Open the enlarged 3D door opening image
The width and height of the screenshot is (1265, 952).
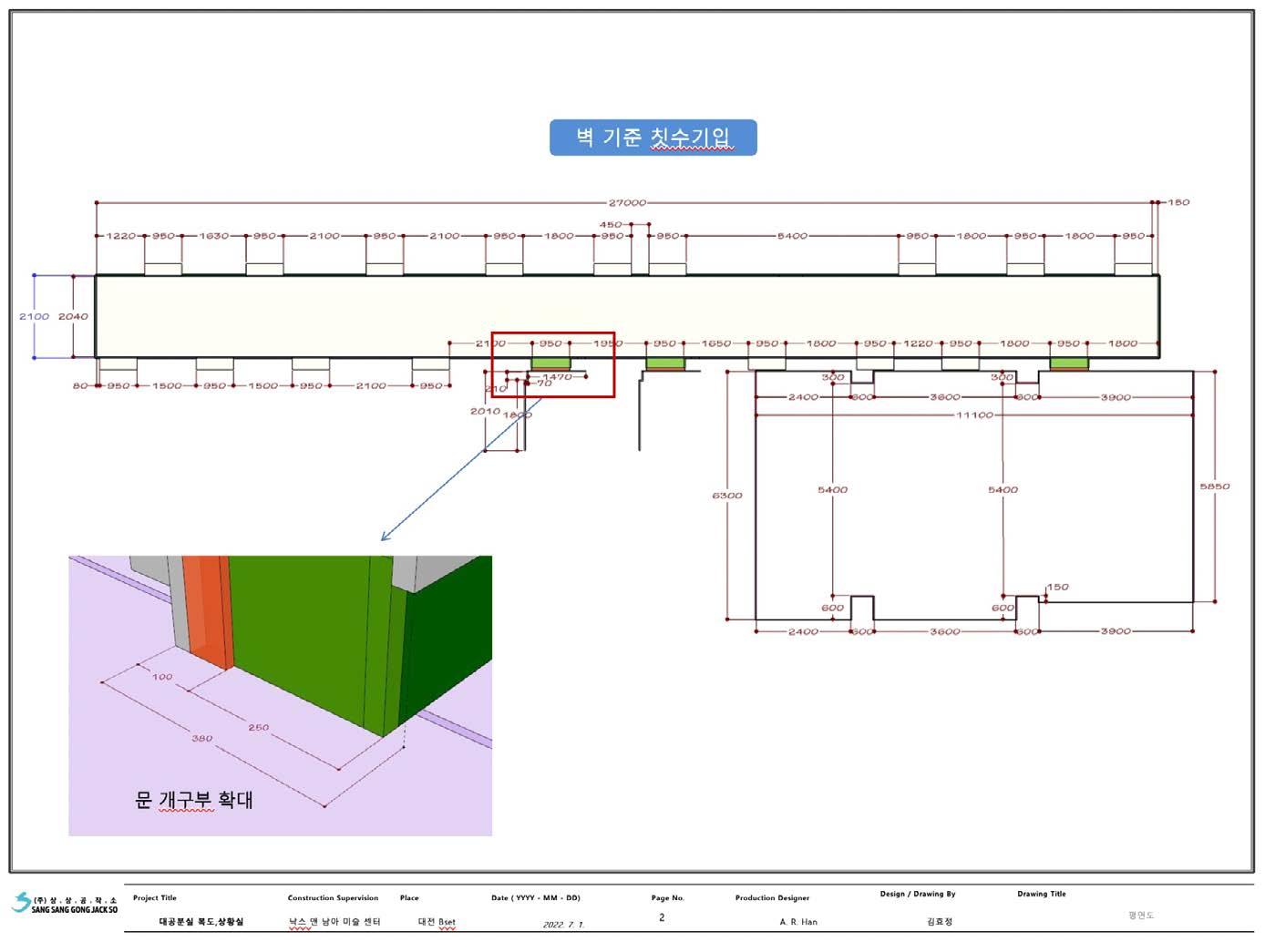click(281, 695)
